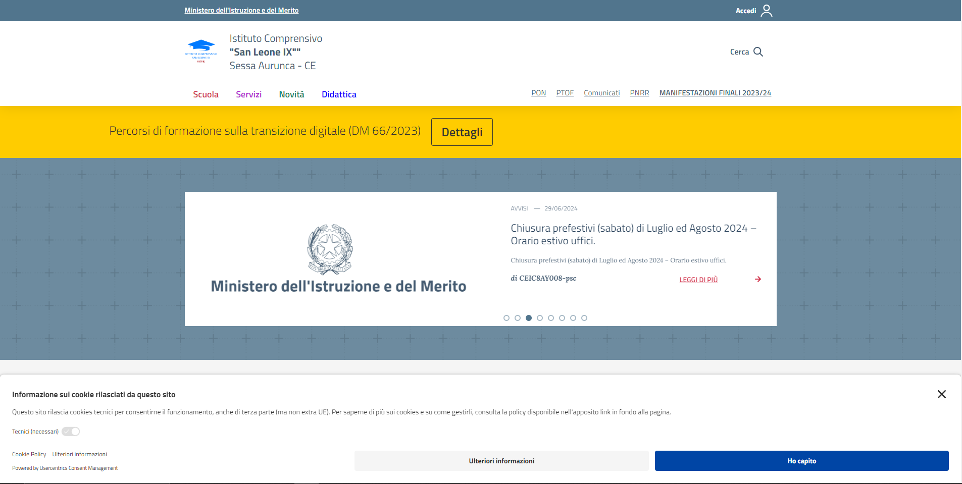The height and width of the screenshot is (484, 962).
Task: Click the Sessa Aurunca - CE subtitle
Action: click(272, 66)
